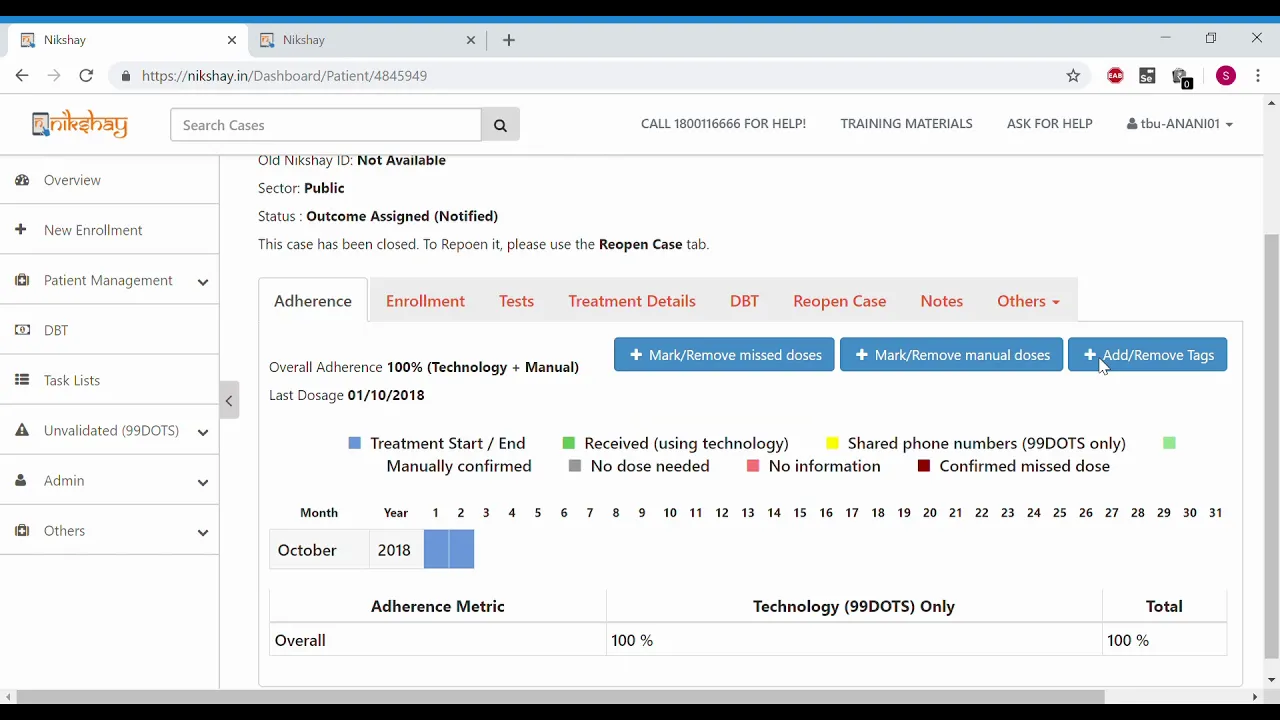
Task: Click the New Enrollment plus icon
Action: [21, 230]
